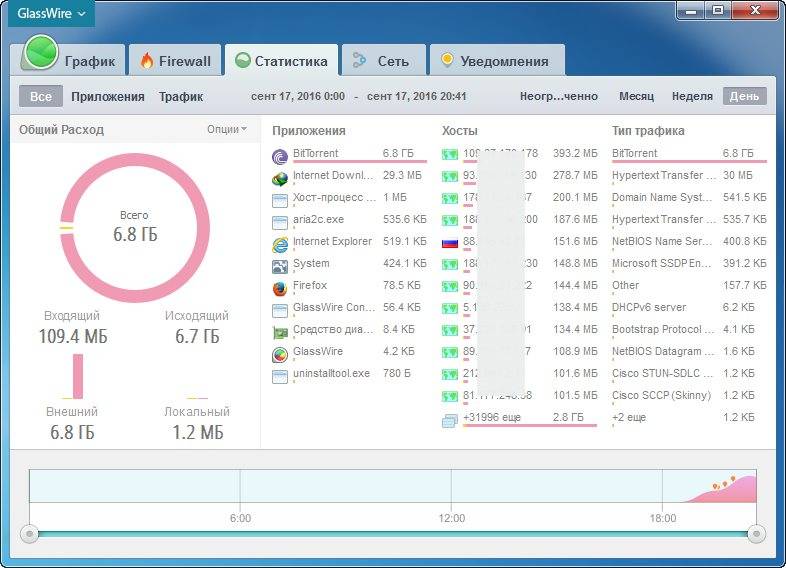This screenshot has height=568, width=786.
Task: Click host icon next to 101.6 МБ
Action: tap(450, 375)
